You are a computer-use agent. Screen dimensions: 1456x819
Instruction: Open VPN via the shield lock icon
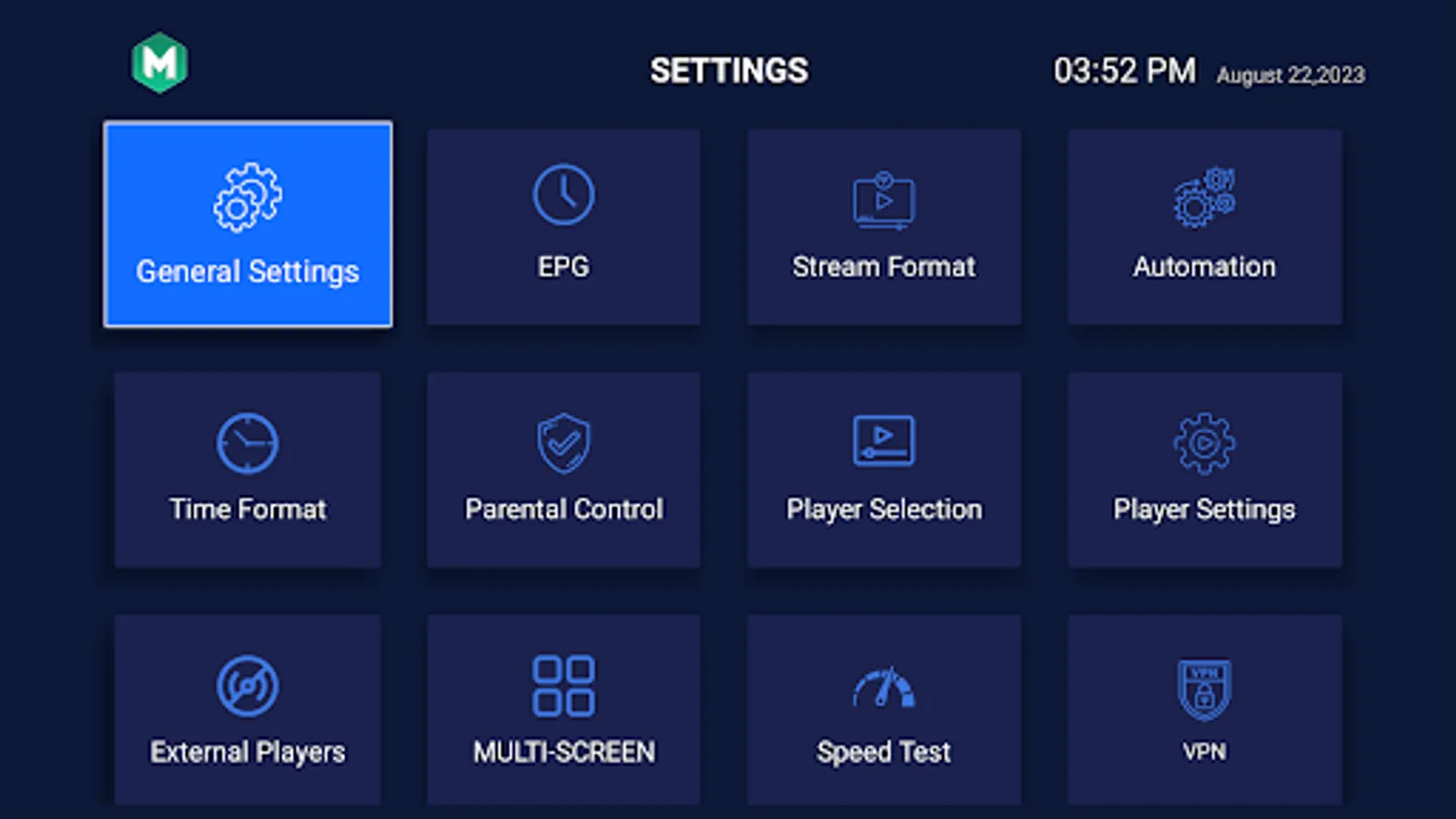[1204, 690]
